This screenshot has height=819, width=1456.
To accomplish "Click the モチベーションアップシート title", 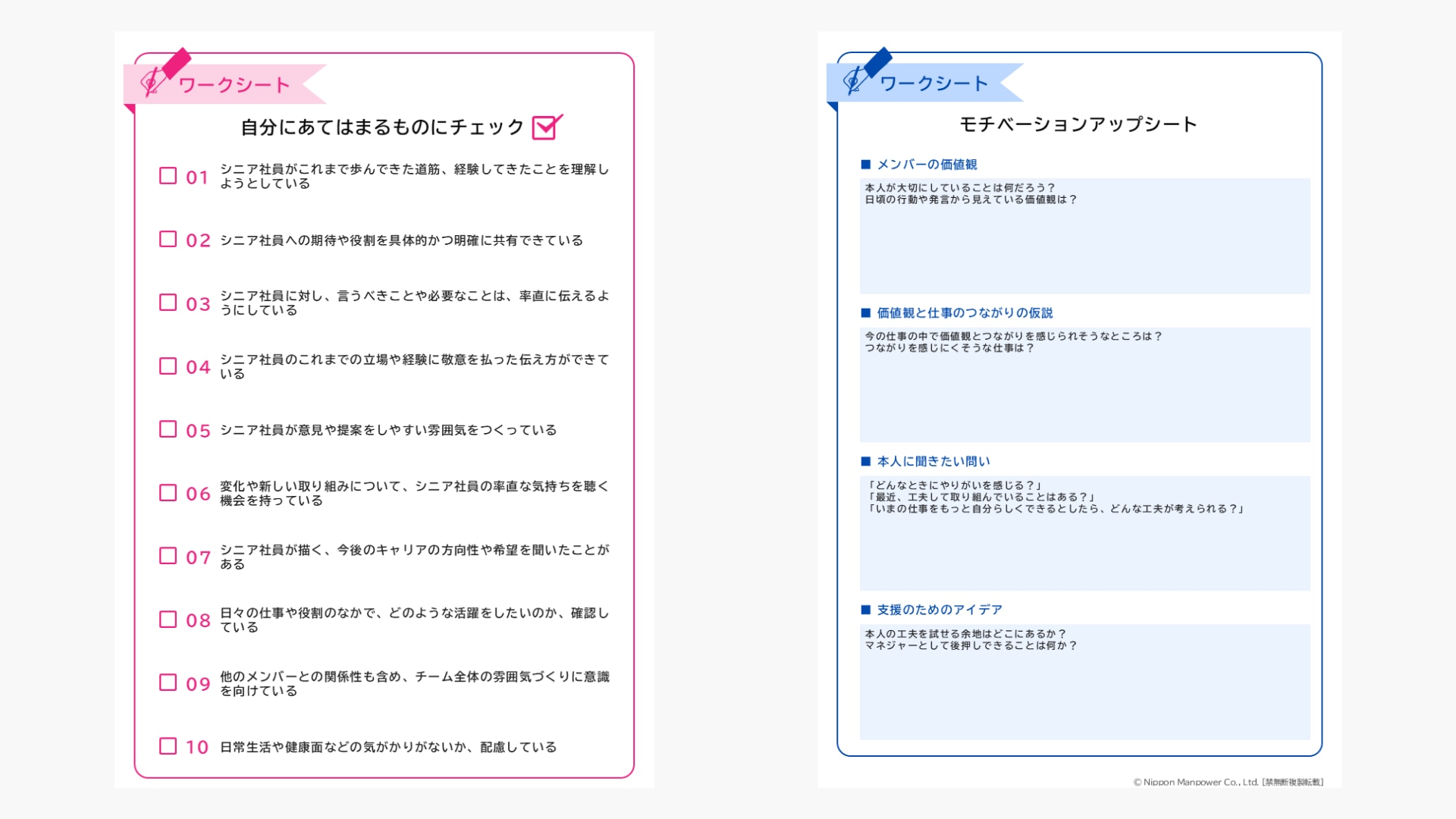I will 1078,124.
